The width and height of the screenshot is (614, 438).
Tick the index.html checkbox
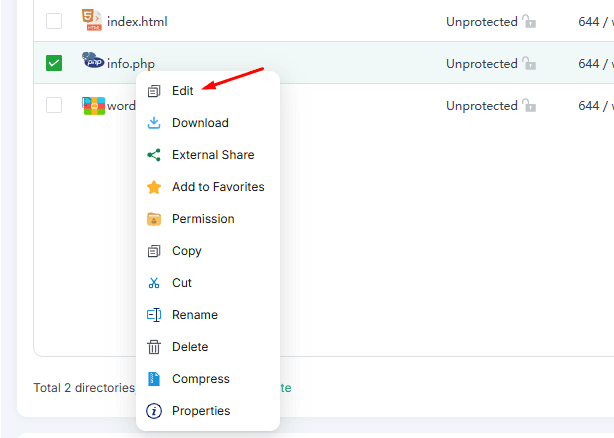pyautogui.click(x=54, y=21)
